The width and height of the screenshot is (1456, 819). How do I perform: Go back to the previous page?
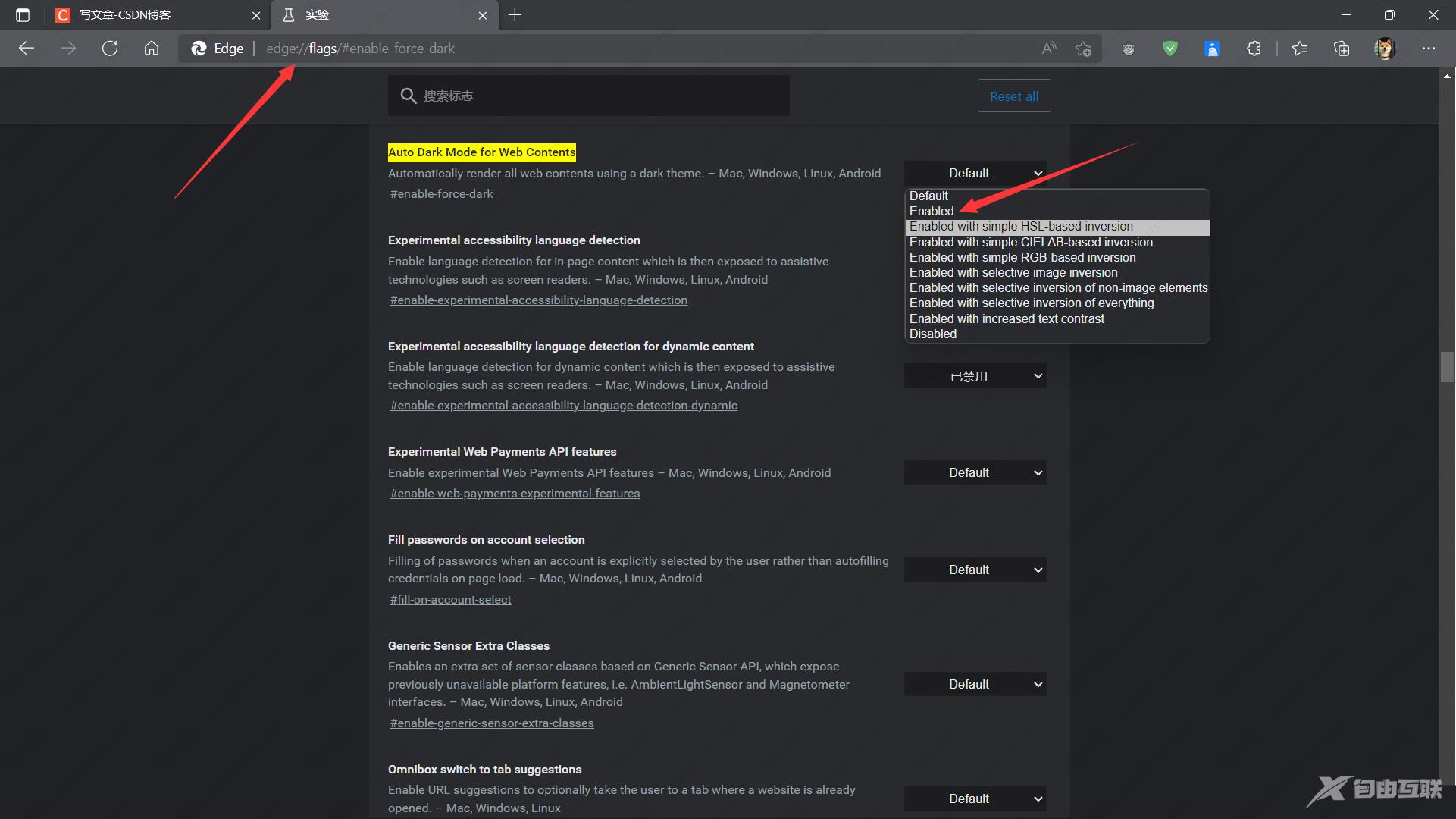pyautogui.click(x=27, y=49)
